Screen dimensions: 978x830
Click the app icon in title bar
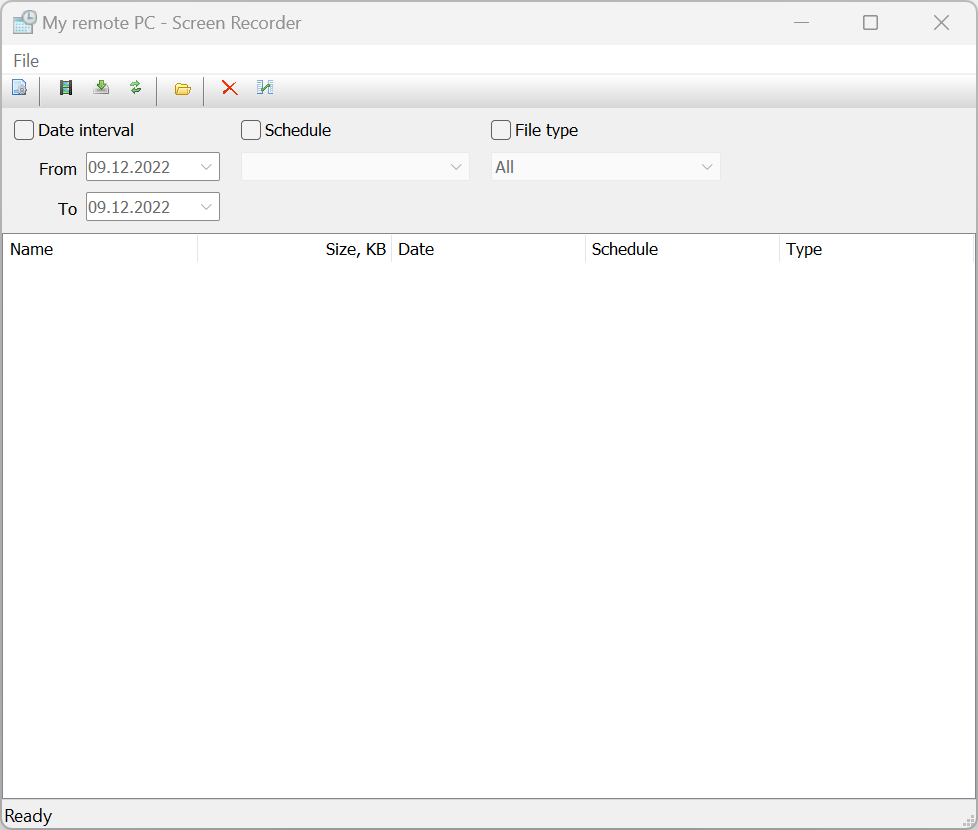[24, 22]
